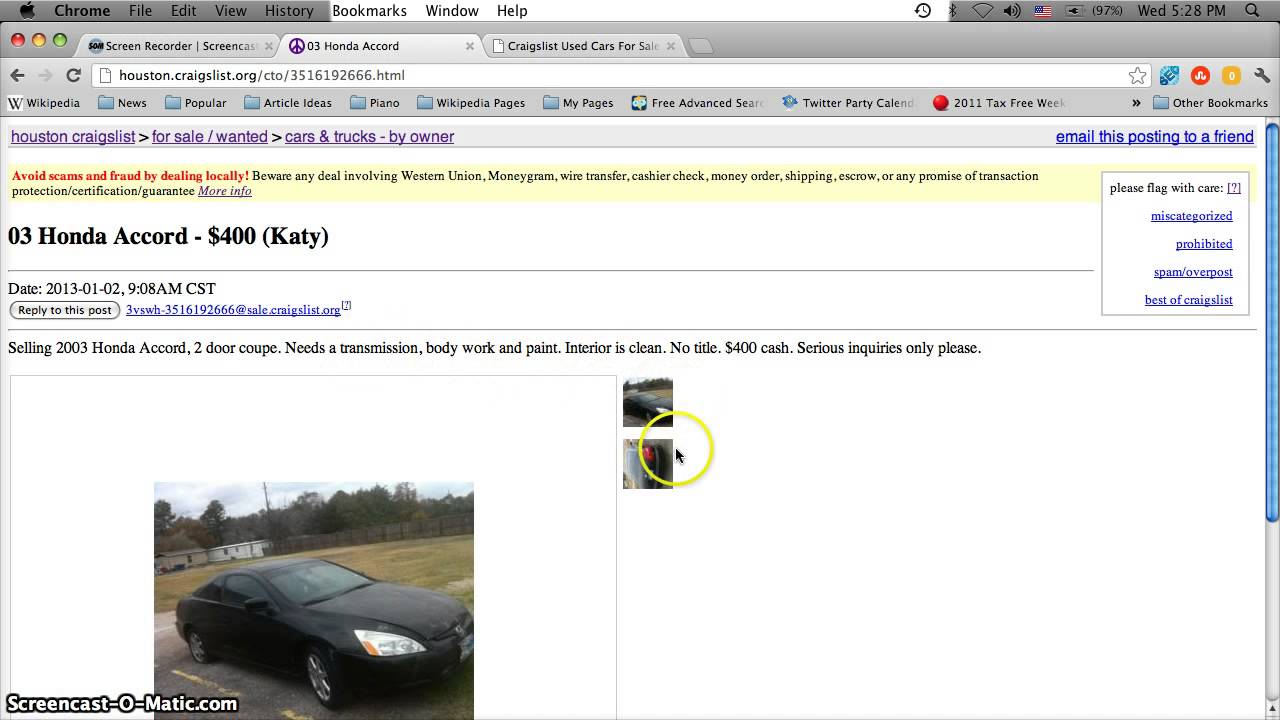Click email this posting to a friend
Viewport: 1280px width, 720px height.
coord(1155,137)
